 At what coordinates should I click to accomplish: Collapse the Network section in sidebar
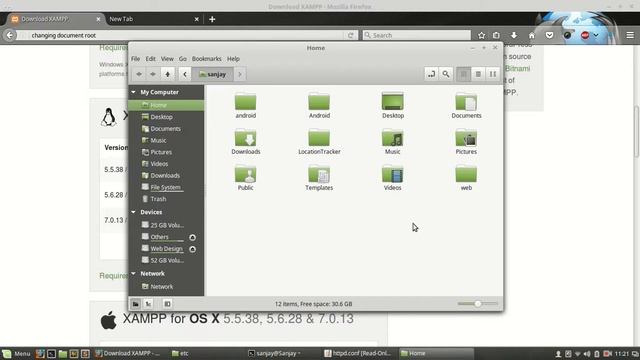tap(133, 273)
